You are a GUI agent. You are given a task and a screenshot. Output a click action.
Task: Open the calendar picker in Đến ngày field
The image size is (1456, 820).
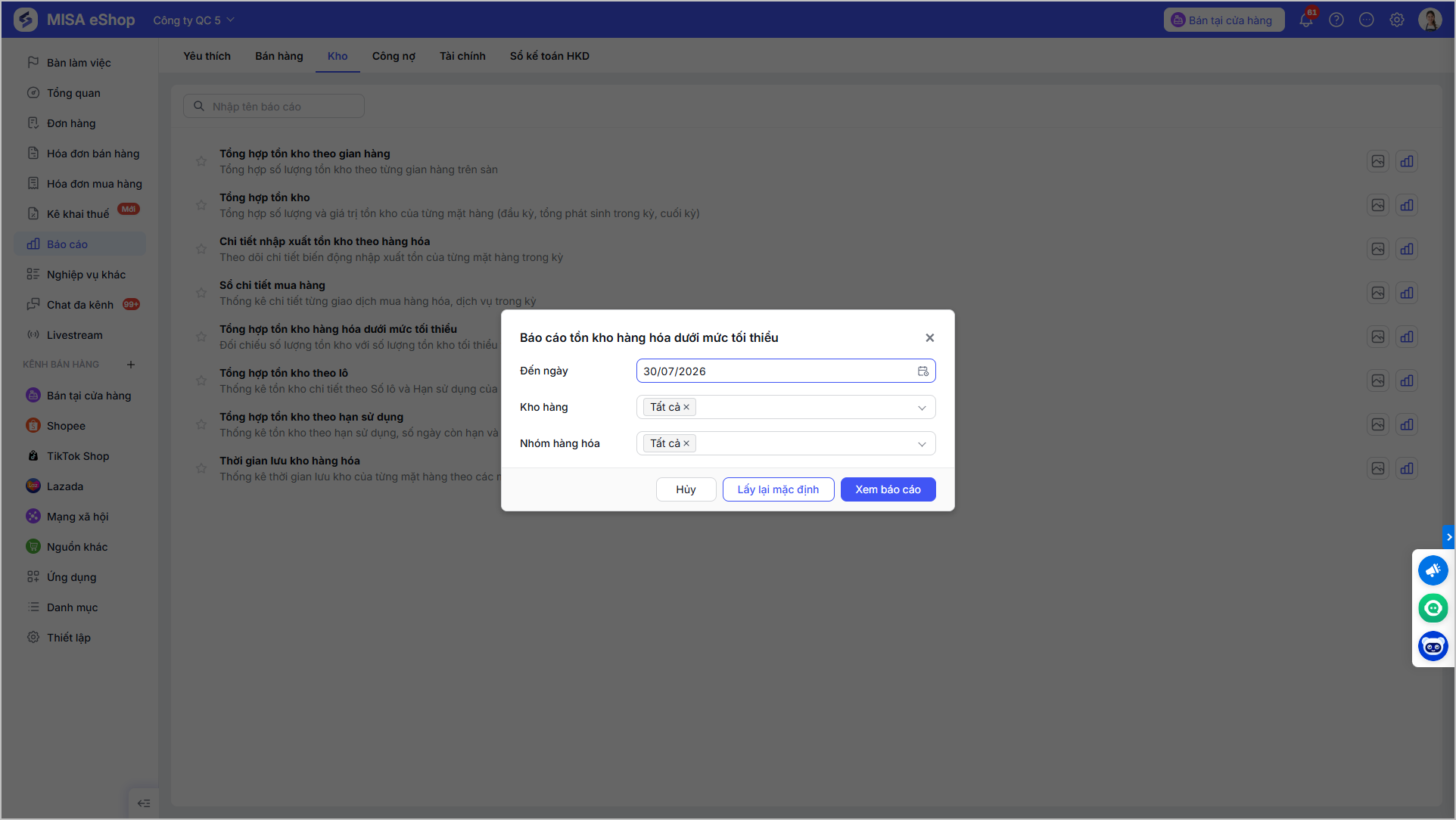(923, 371)
